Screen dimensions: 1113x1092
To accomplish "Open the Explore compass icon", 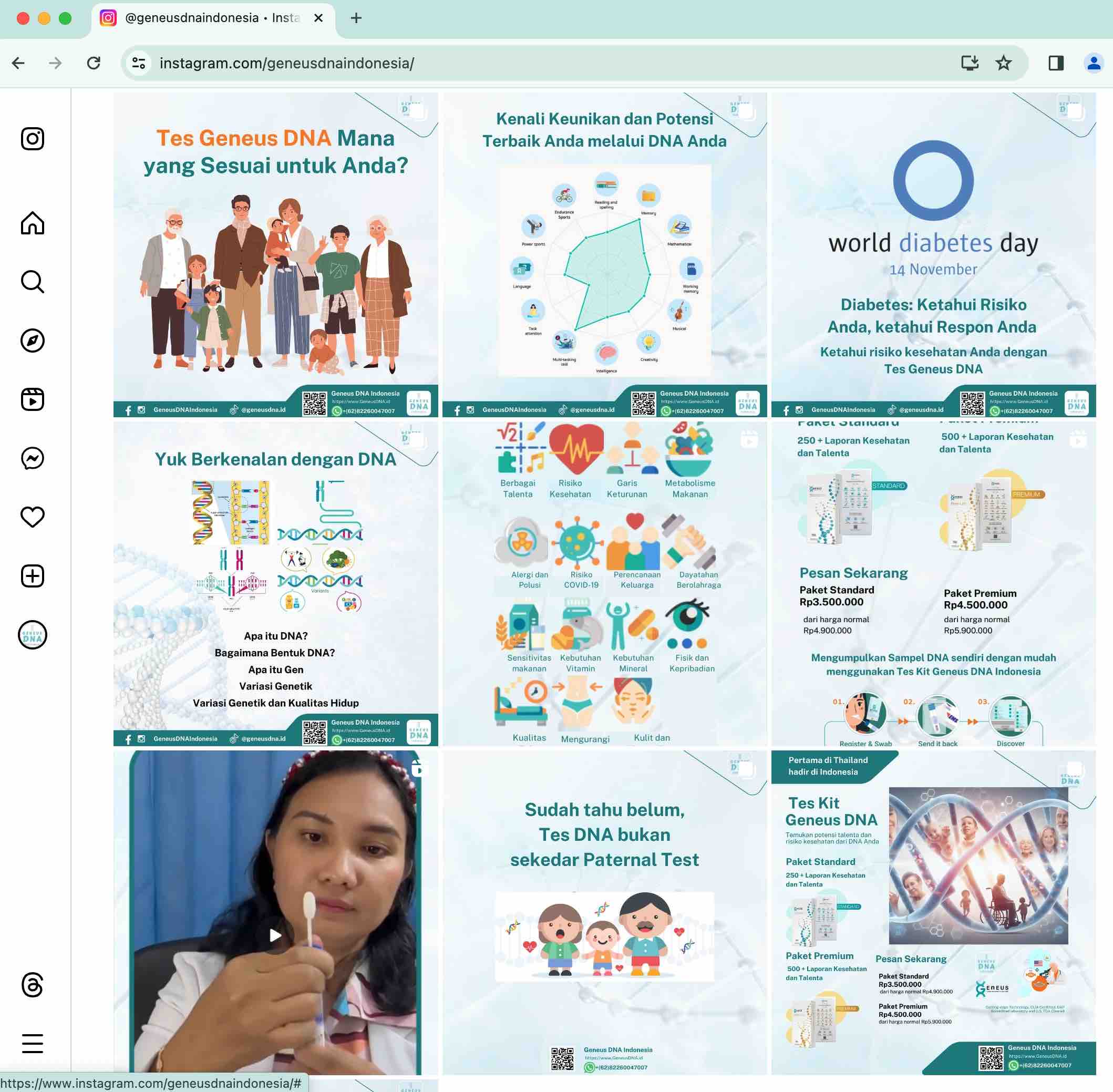I will point(33,341).
